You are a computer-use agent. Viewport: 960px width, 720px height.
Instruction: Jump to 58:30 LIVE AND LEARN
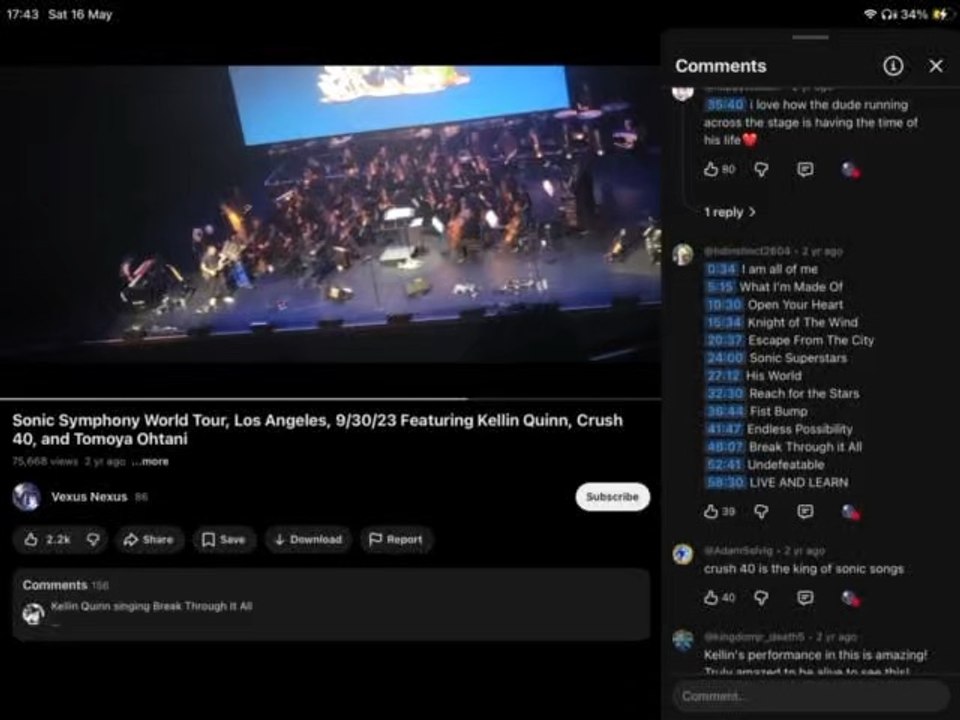(726, 482)
